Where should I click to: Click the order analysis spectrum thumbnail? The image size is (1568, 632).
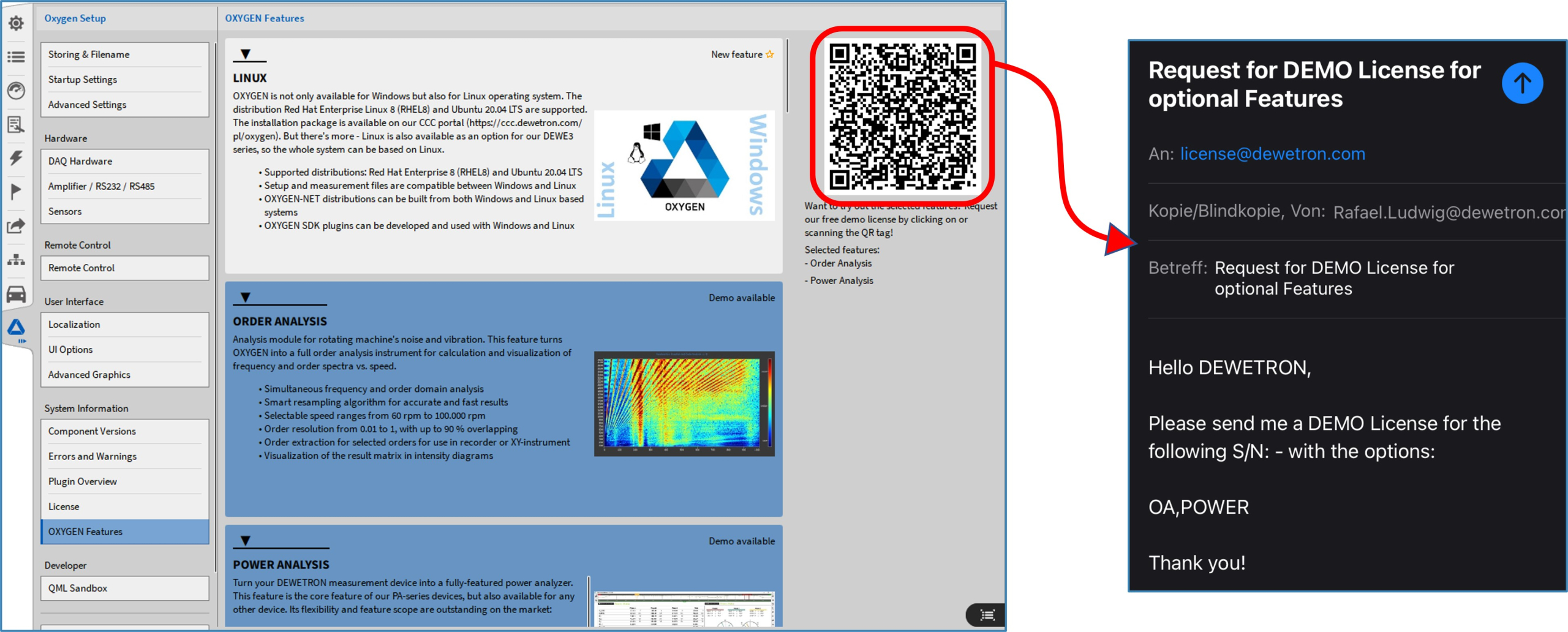[x=684, y=404]
